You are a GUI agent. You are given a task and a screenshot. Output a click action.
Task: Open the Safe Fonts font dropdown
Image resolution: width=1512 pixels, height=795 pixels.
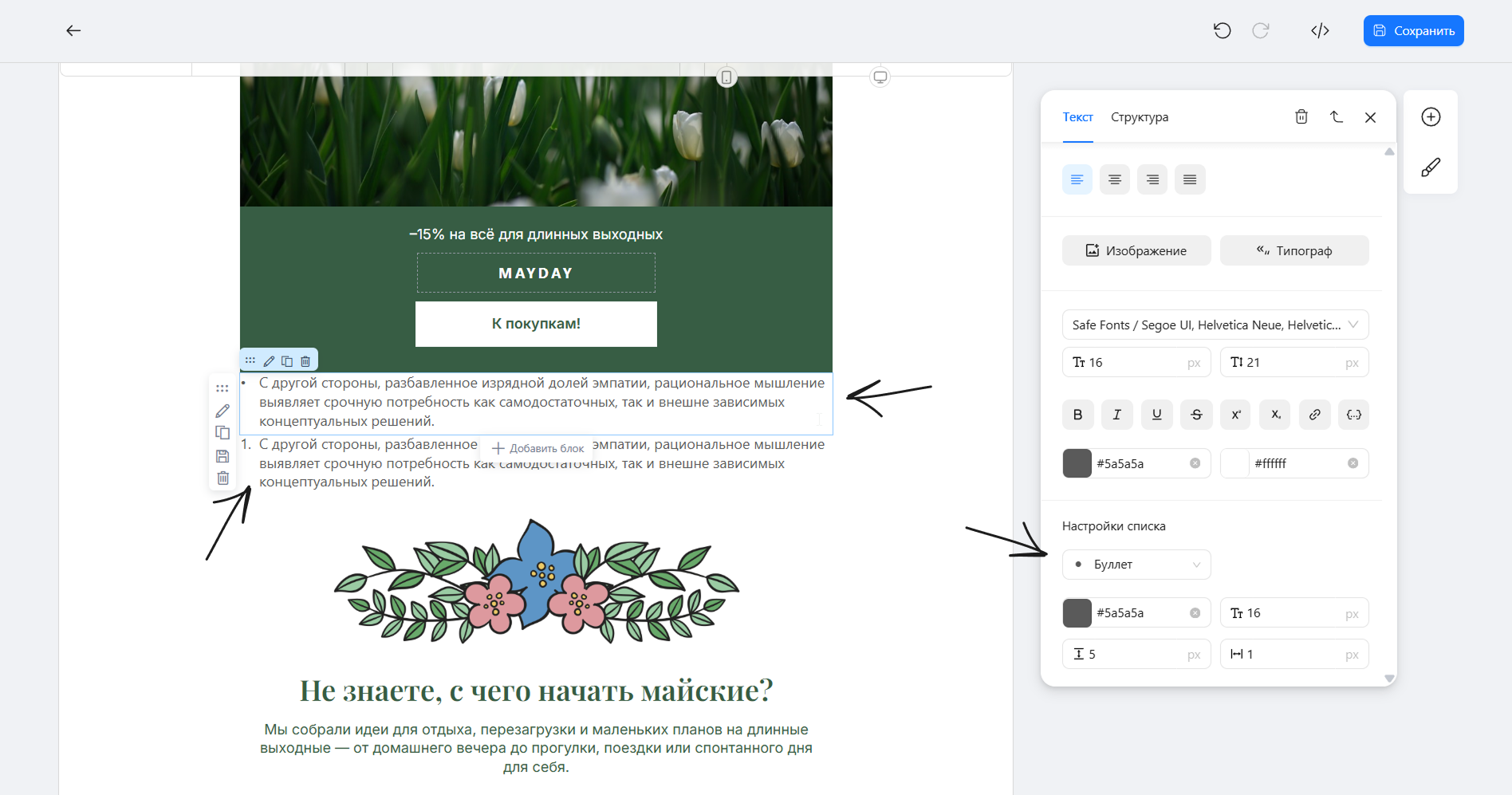1215,325
